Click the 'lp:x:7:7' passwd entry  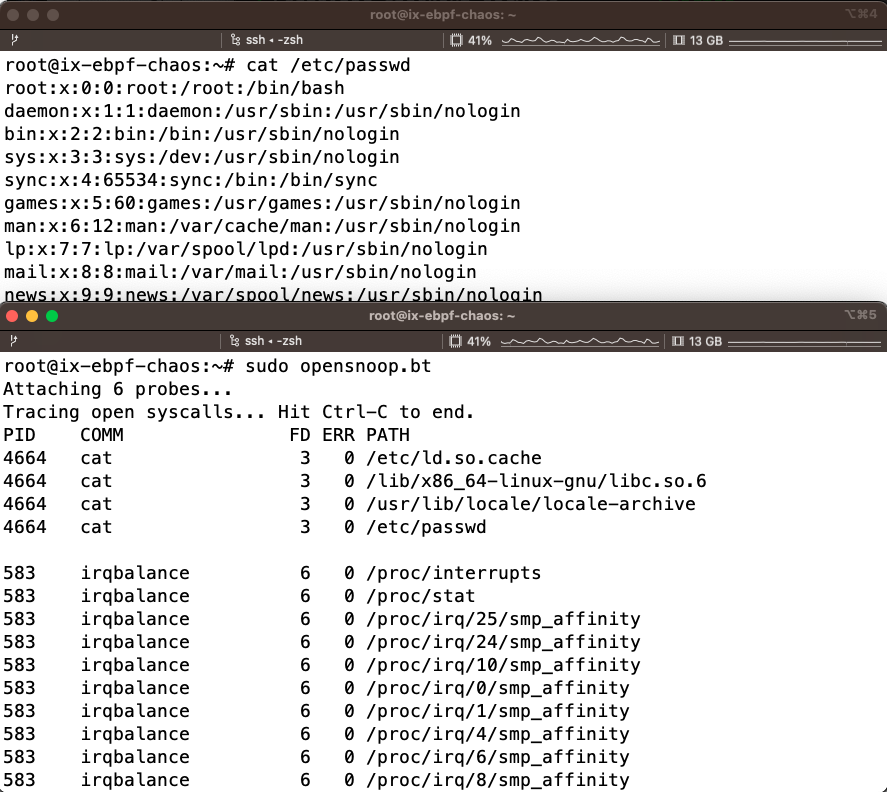coord(246,249)
